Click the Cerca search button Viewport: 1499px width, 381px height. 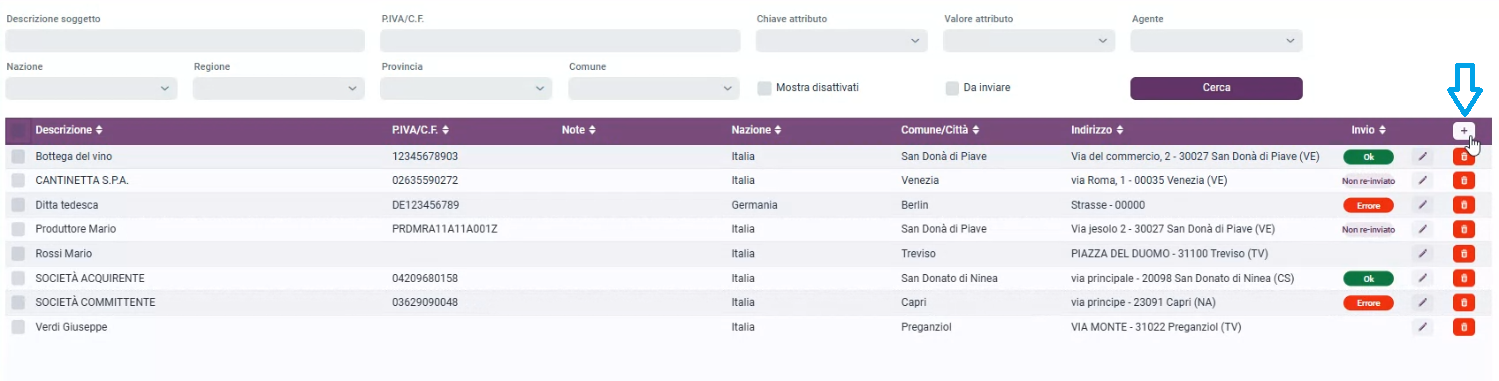click(1216, 88)
